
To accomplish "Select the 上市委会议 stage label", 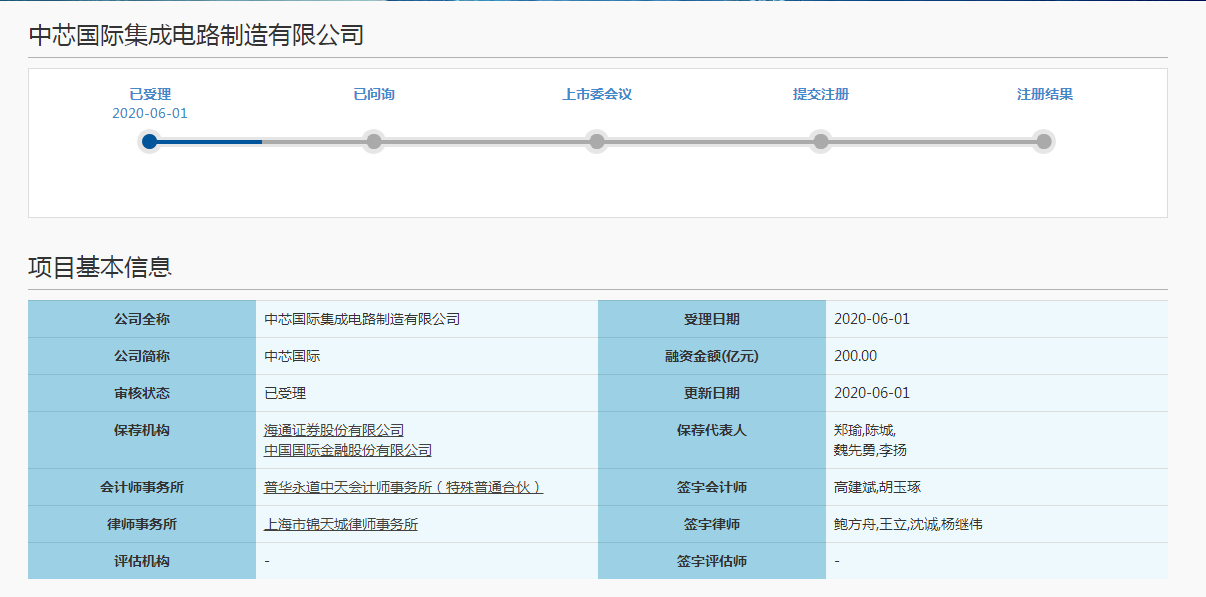I will point(597,94).
